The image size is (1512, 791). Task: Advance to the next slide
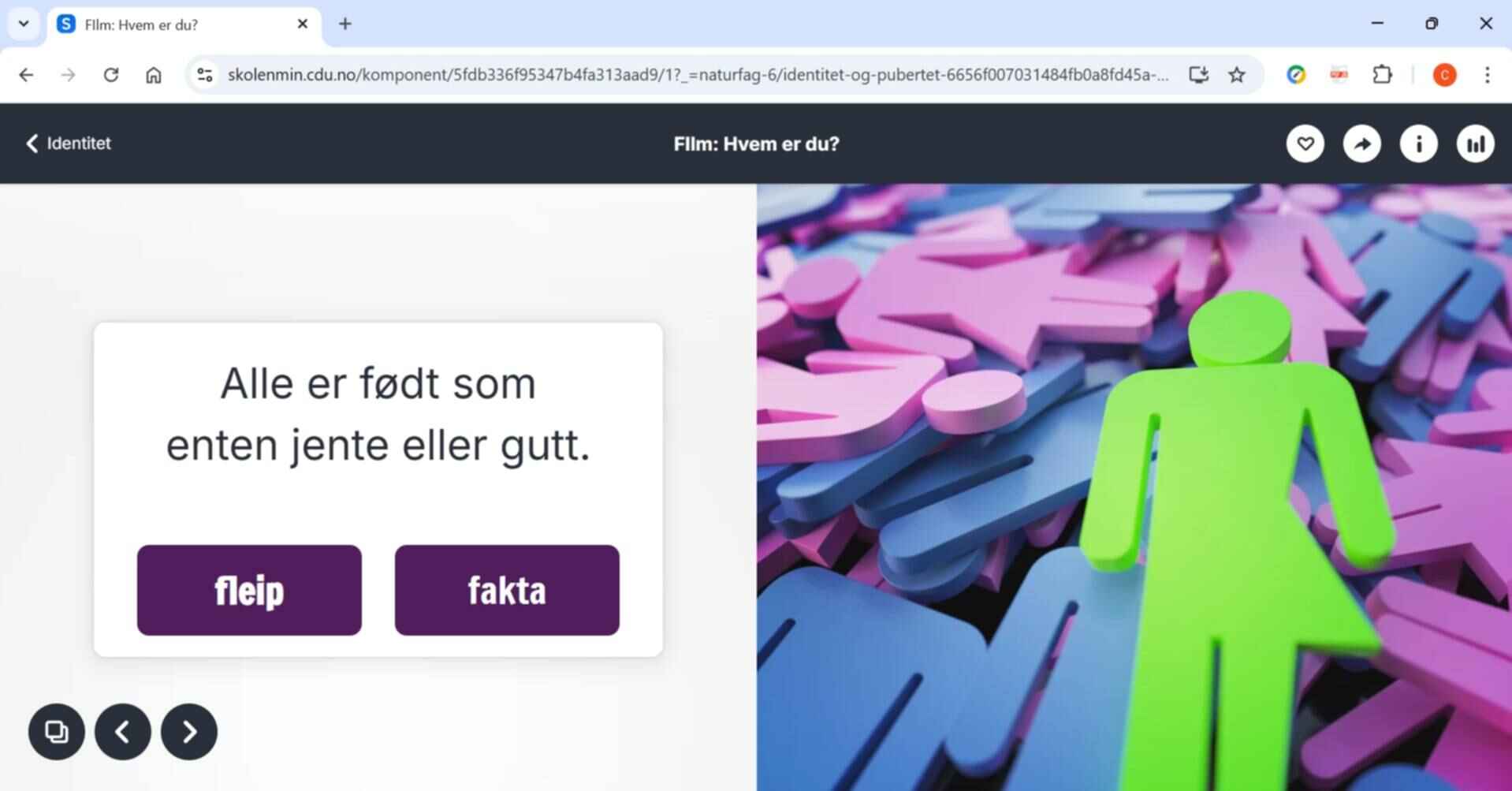[189, 732]
